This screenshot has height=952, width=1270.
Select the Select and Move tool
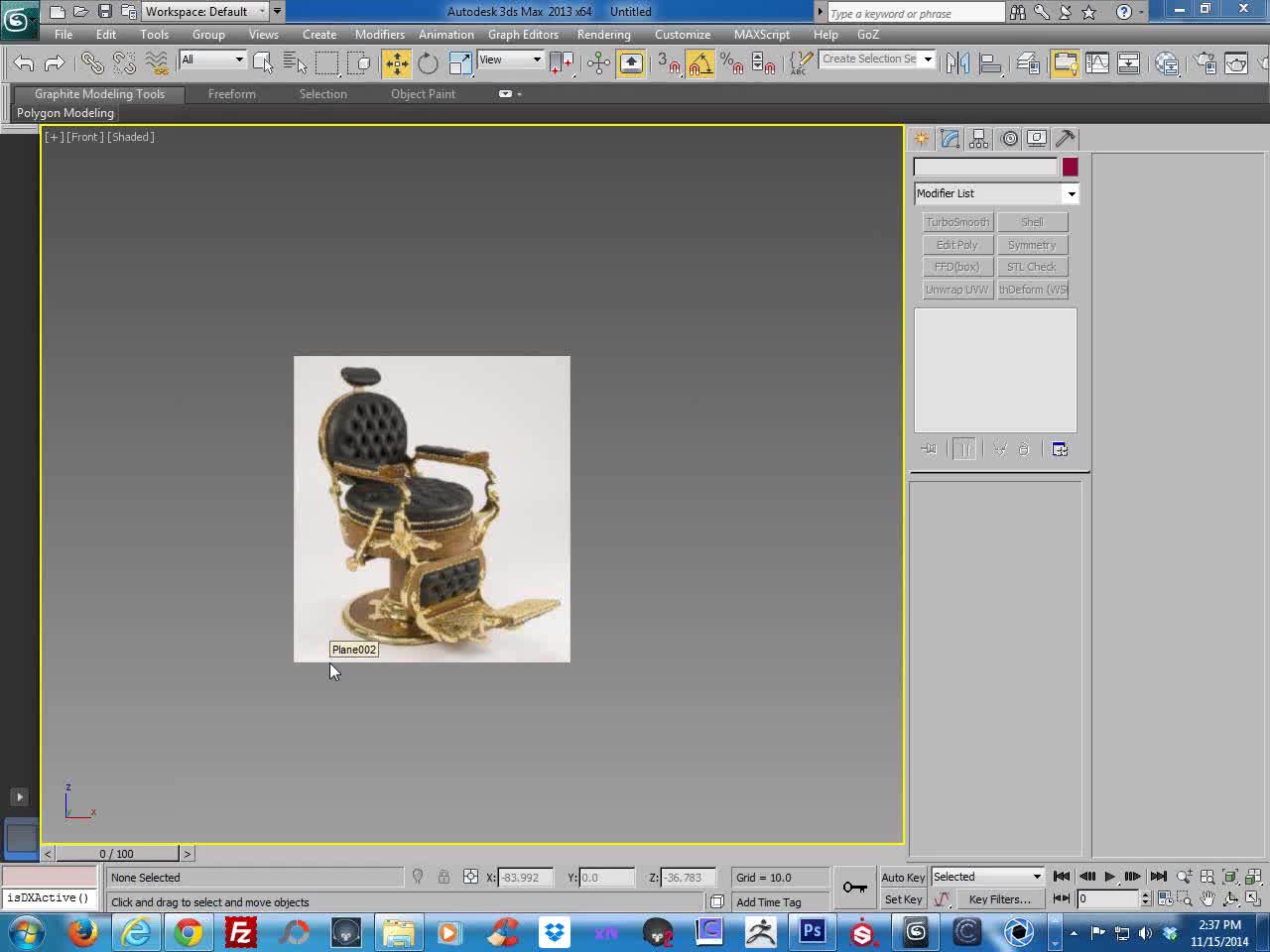(x=397, y=63)
